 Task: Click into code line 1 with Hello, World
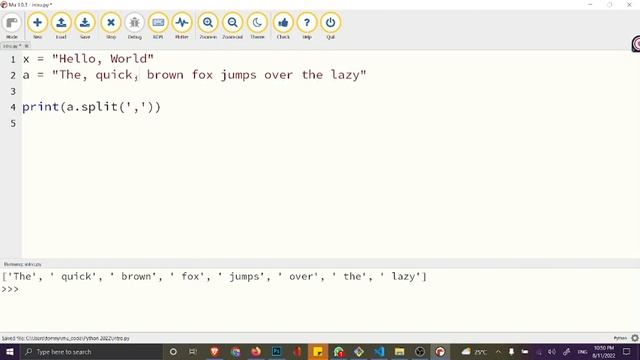[x=88, y=59]
